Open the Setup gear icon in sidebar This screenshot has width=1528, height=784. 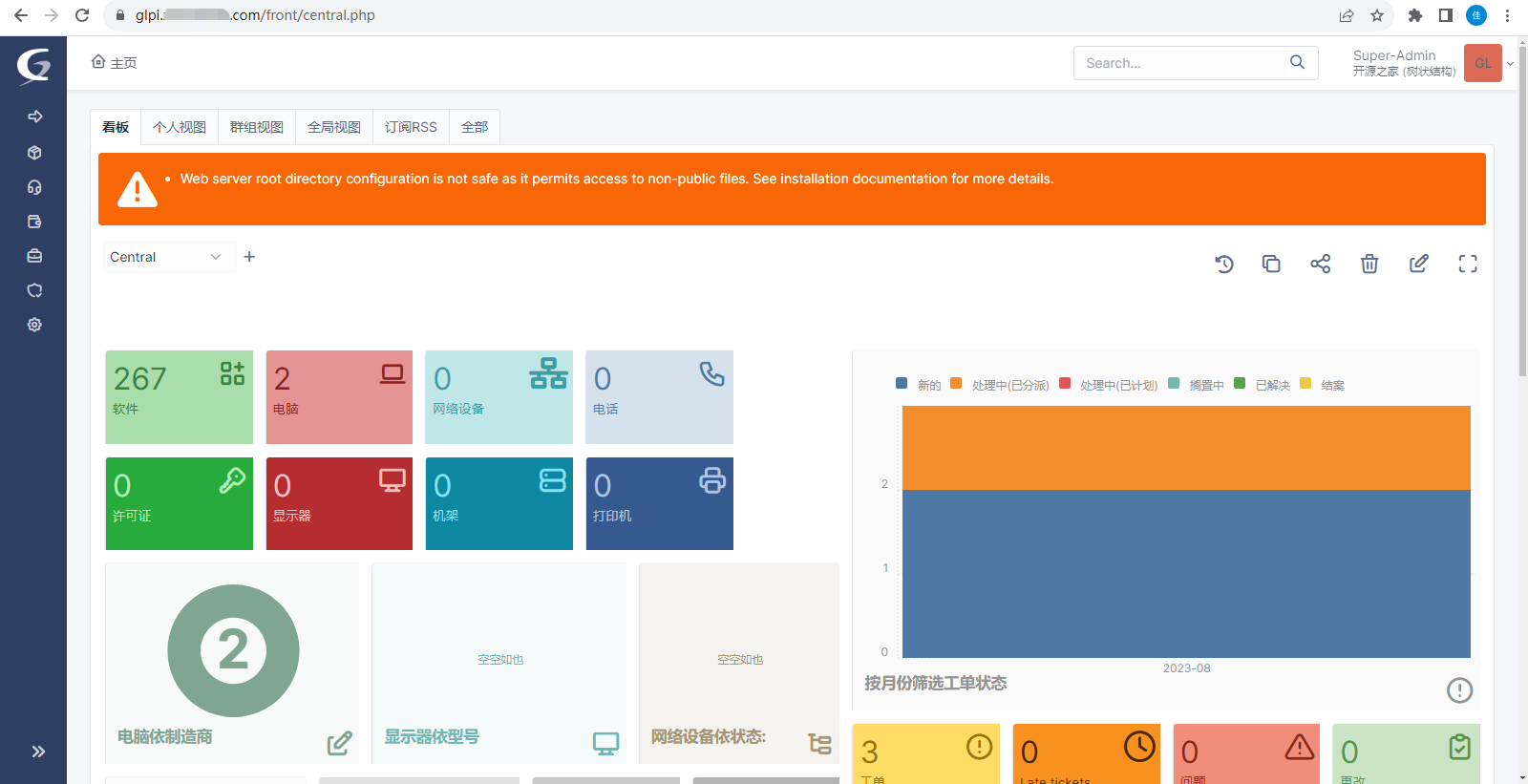(35, 325)
